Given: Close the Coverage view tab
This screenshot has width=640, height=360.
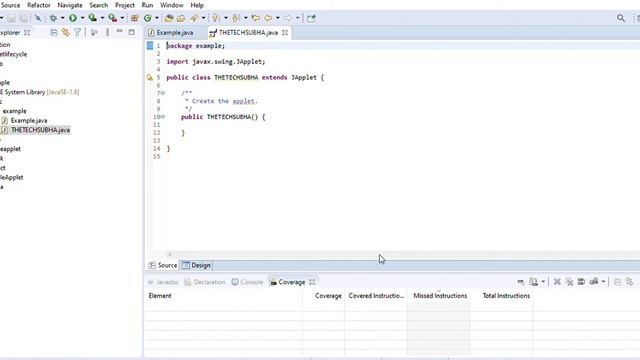Looking at the screenshot, I should click(312, 282).
